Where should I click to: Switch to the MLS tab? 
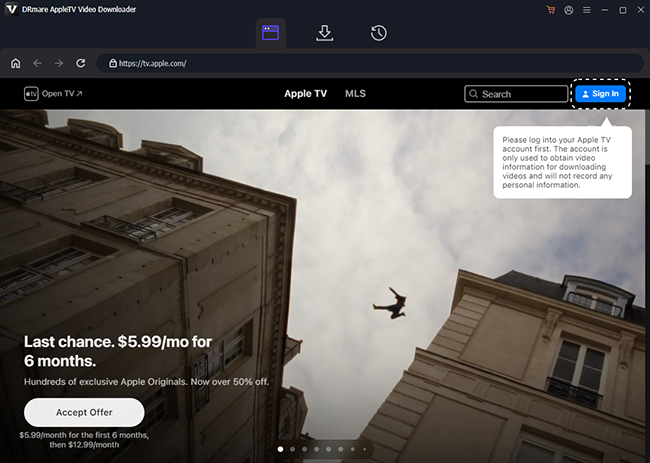pyautogui.click(x=355, y=94)
